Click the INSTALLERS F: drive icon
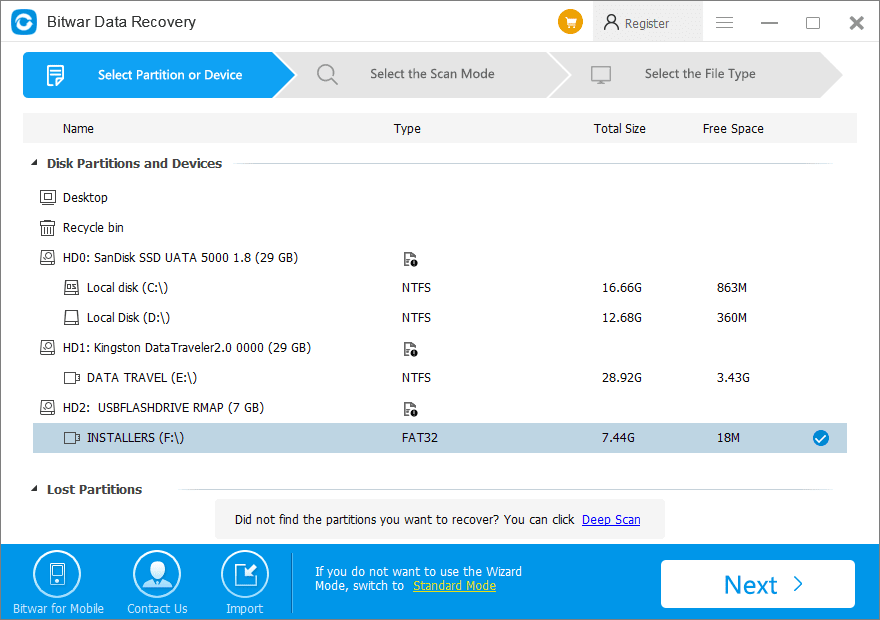Viewport: 880px width, 620px height. pos(72,438)
